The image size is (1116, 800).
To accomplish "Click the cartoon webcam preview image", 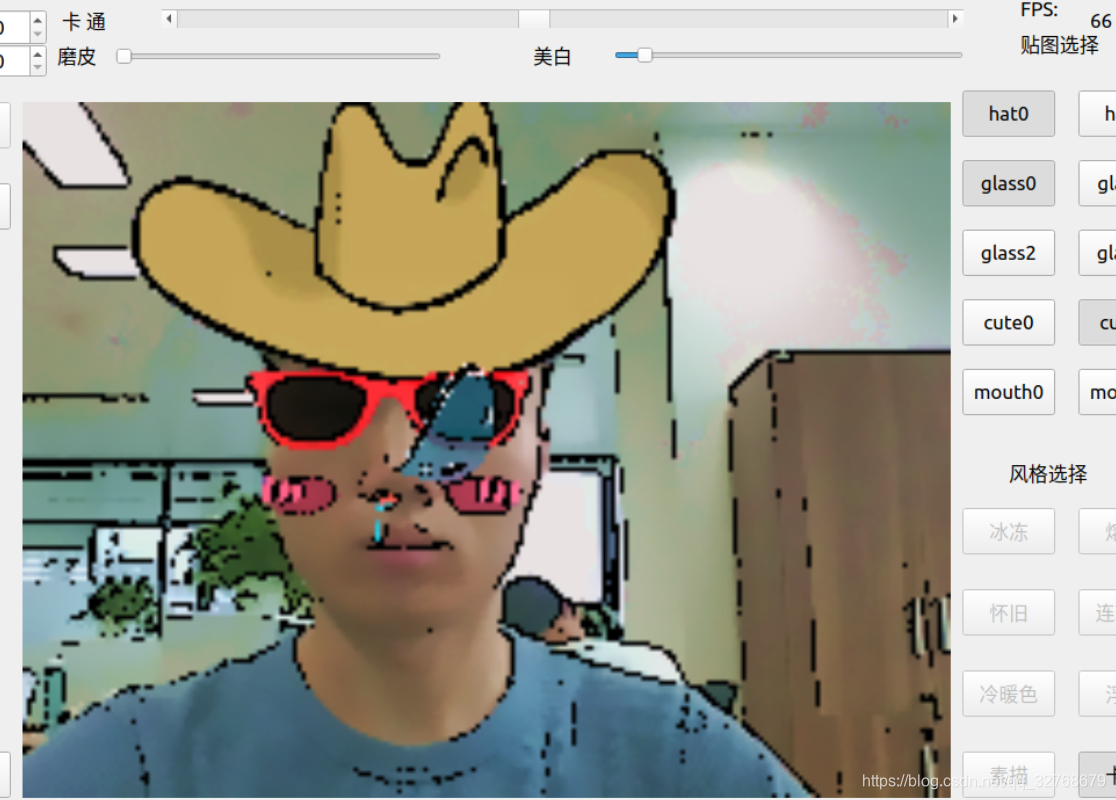I will [x=486, y=450].
